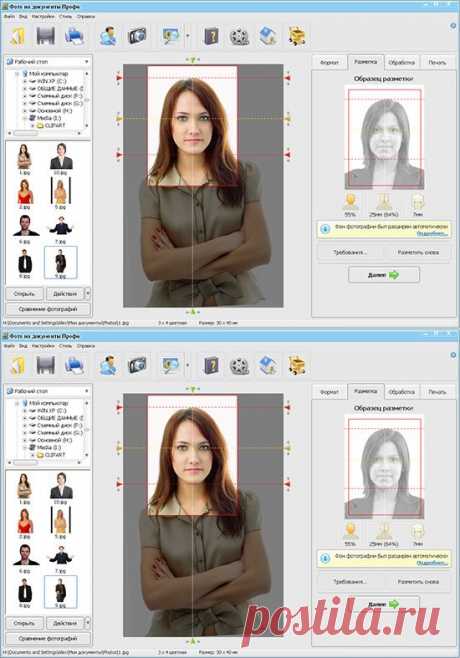The width and height of the screenshot is (460, 658).
Task: Expand the ОБЩИЕ ДАННЫЕ drive in top window tree
Action: [x=25, y=89]
